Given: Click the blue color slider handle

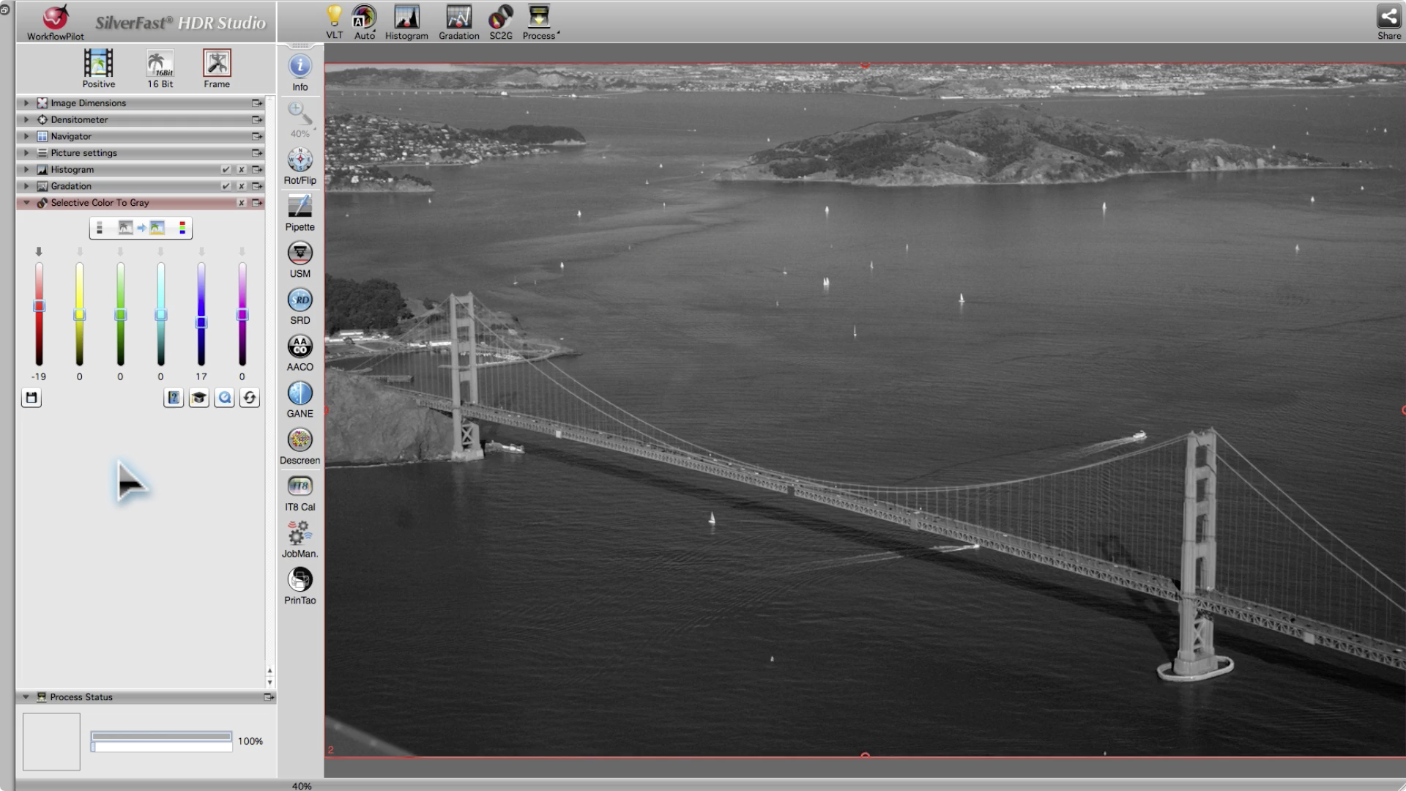Looking at the screenshot, I should point(201,323).
